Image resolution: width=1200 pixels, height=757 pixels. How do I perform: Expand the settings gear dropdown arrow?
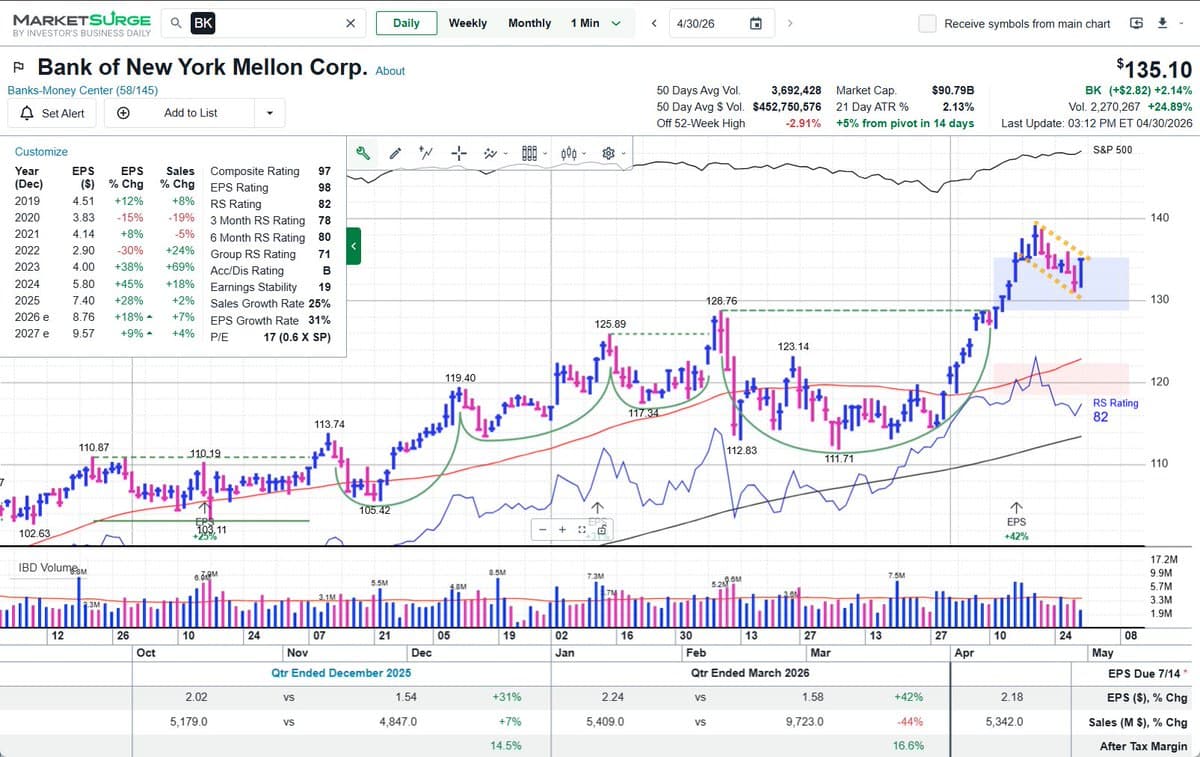click(x=622, y=154)
